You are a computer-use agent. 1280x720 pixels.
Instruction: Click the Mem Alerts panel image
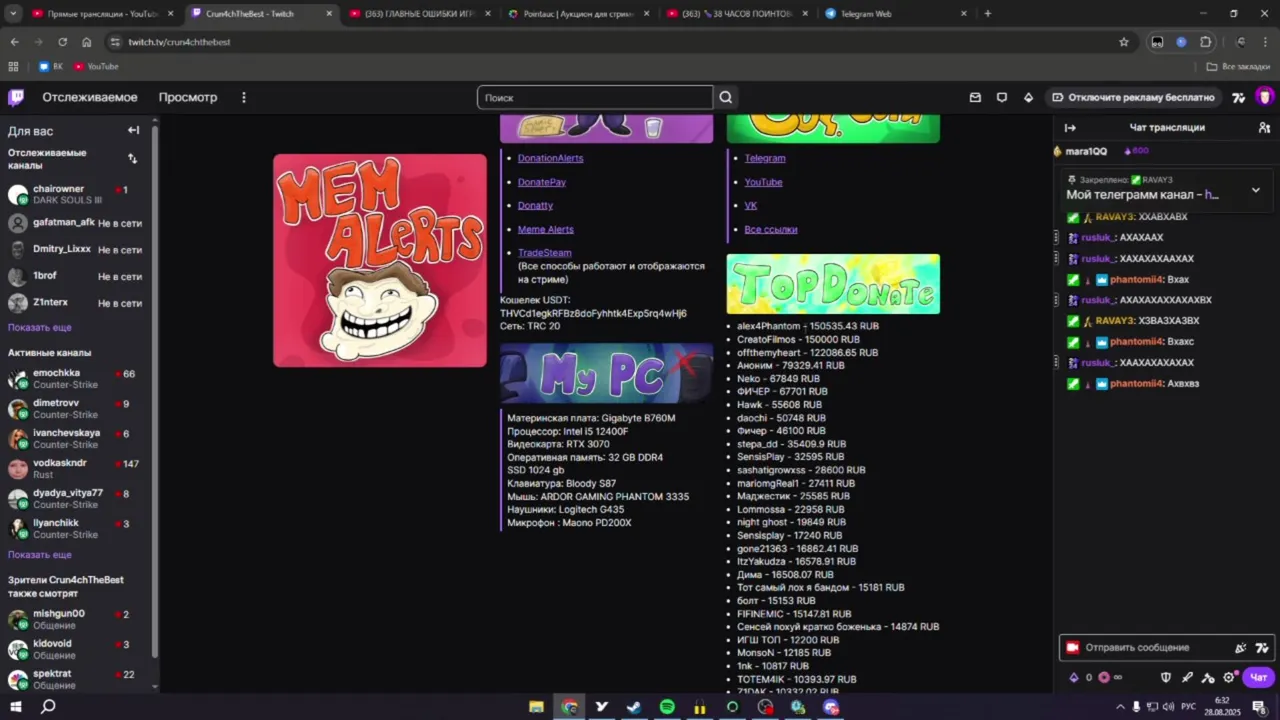click(x=380, y=260)
